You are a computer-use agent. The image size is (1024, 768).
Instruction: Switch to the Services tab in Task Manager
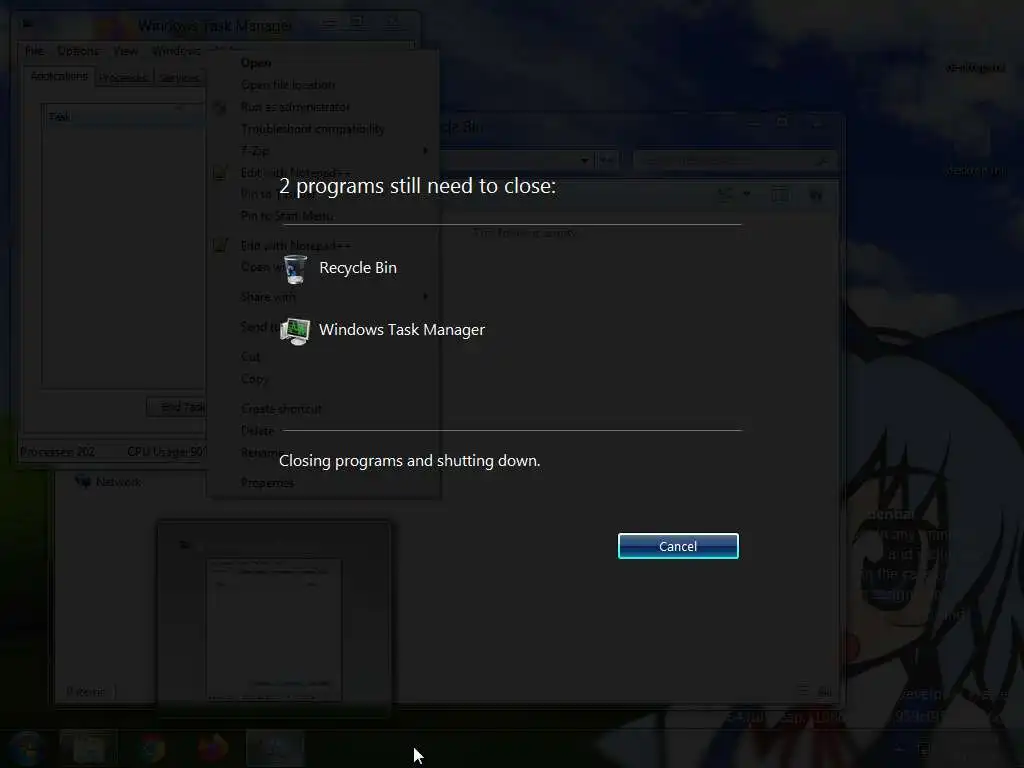point(179,78)
